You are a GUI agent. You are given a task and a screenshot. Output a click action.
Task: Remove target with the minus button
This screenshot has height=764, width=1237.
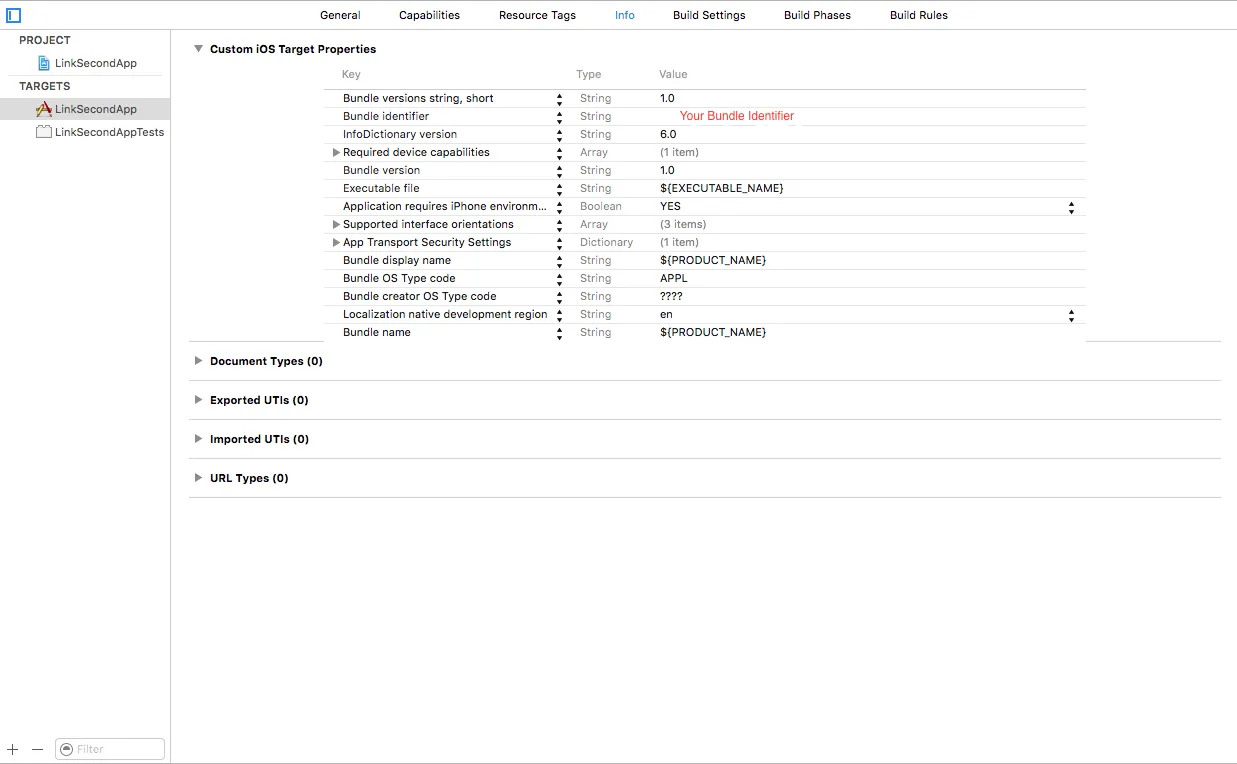coord(38,749)
